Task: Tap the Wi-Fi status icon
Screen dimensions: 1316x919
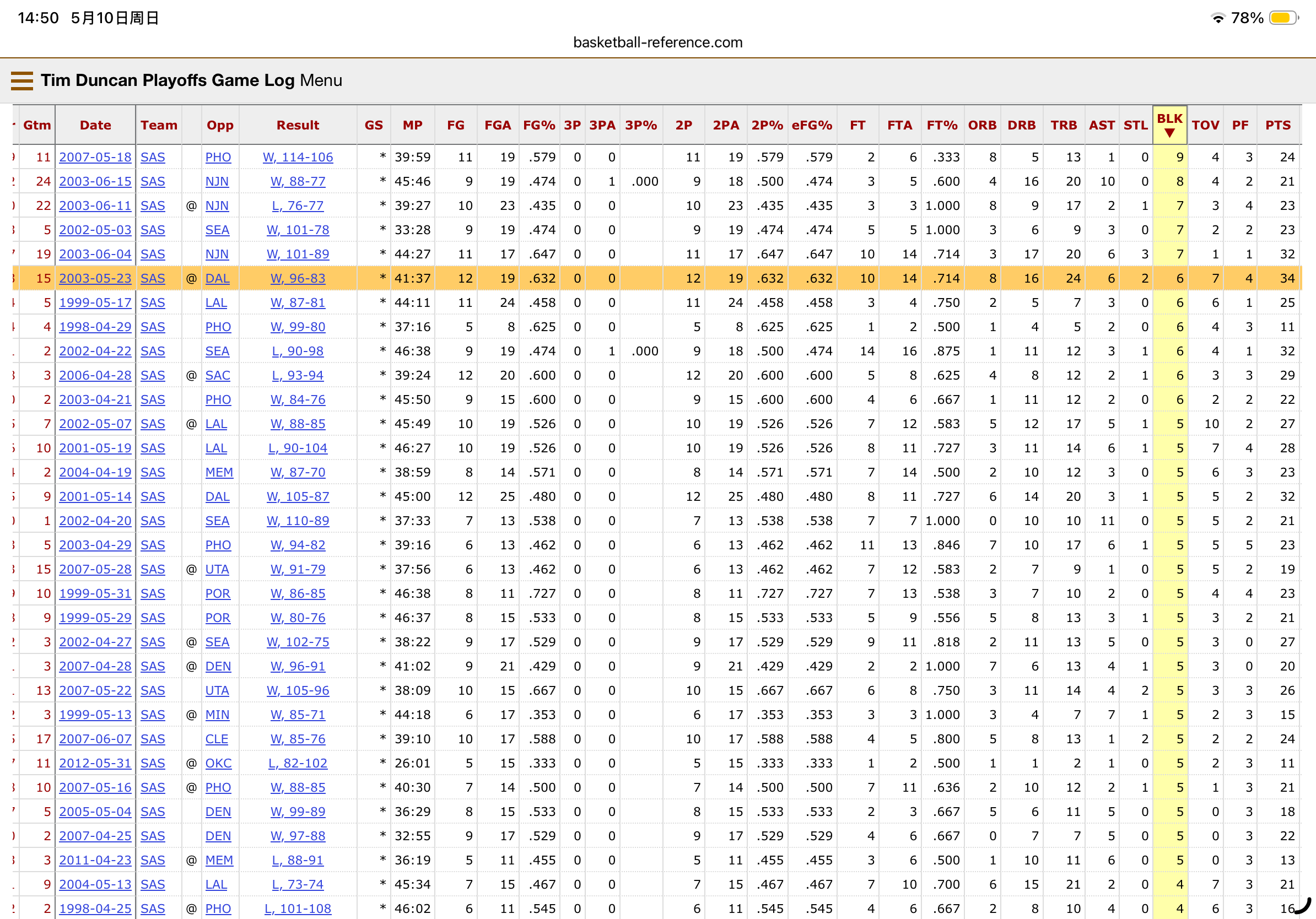Action: [1218, 18]
